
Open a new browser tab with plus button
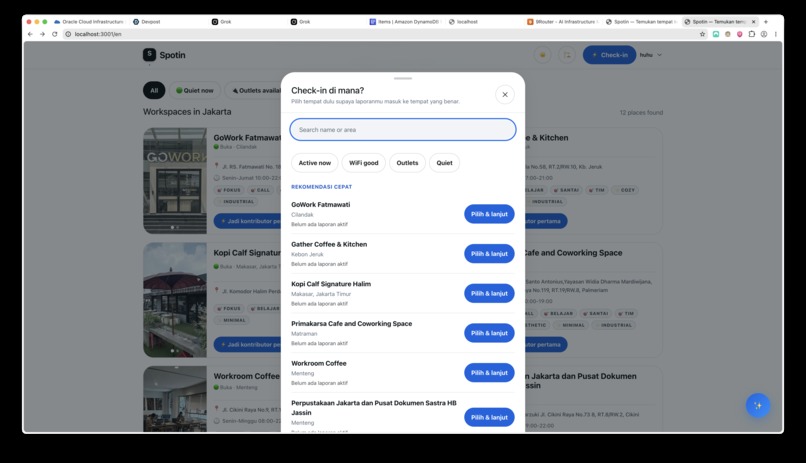pos(766,22)
